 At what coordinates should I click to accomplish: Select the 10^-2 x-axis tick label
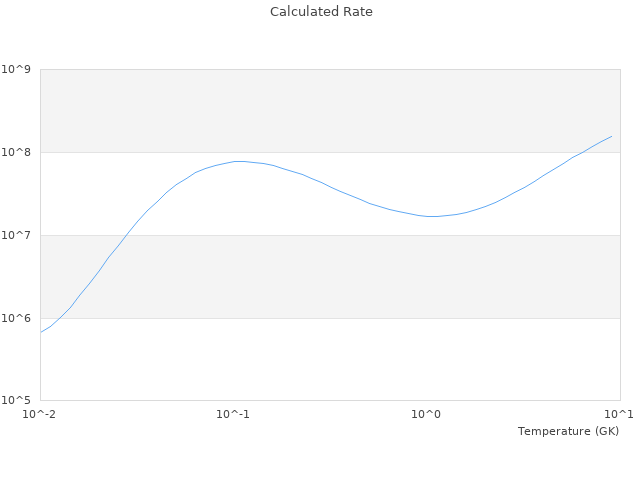coord(40,414)
